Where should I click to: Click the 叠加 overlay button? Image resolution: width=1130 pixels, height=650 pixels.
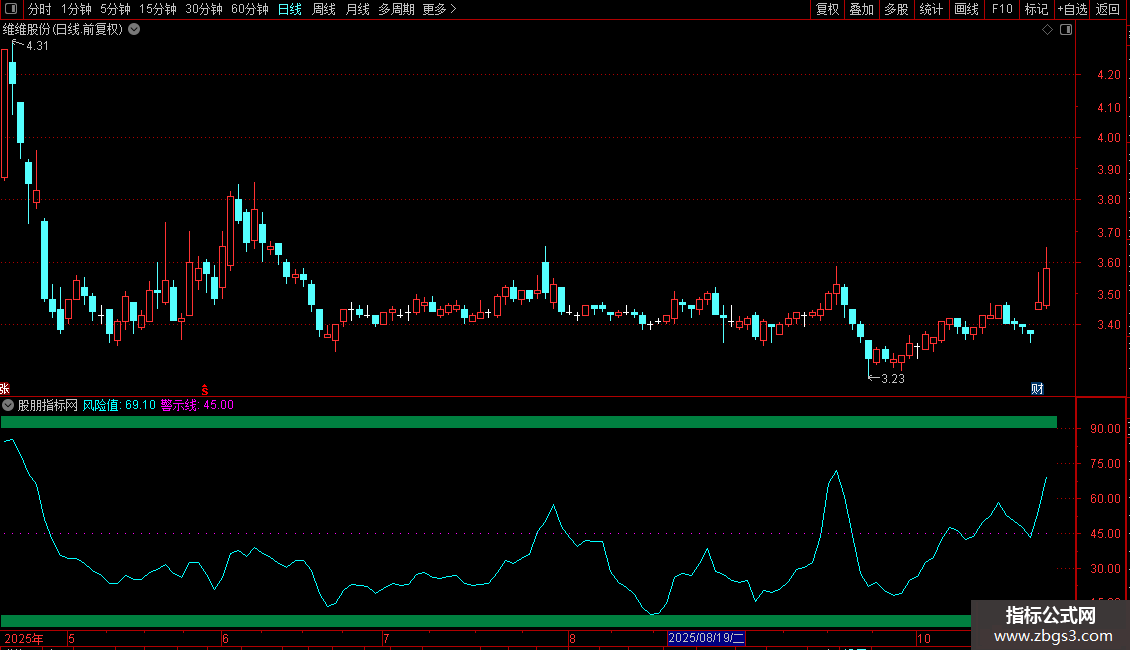(861, 9)
